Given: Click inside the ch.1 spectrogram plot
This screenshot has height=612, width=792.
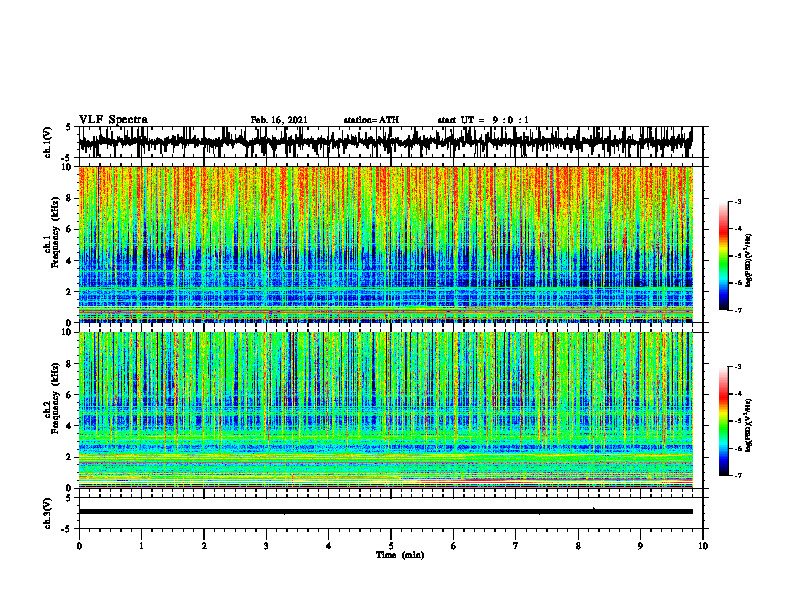Looking at the screenshot, I should tap(385, 244).
